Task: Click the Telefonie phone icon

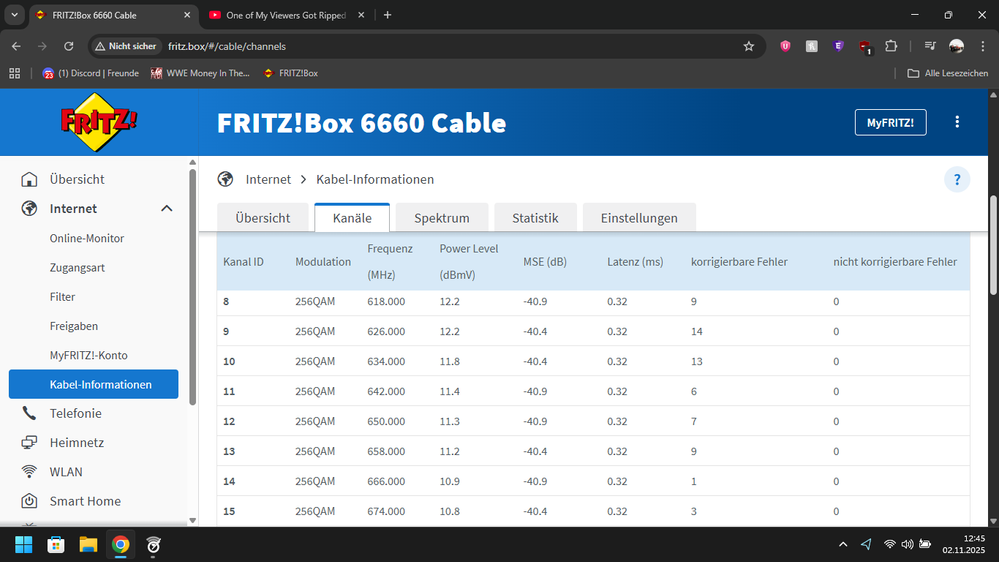Action: pos(29,413)
